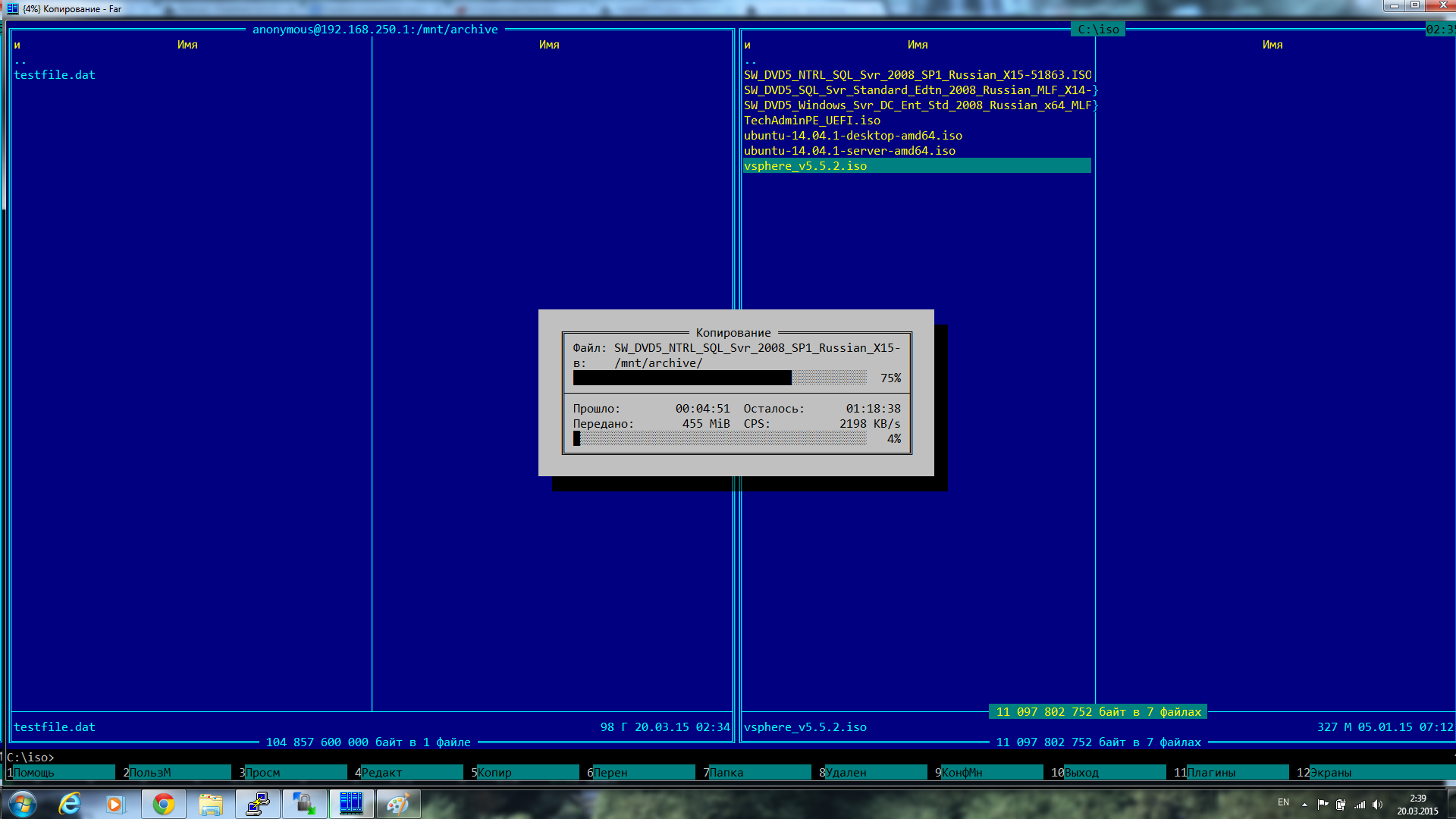This screenshot has height=819, width=1456.
Task: Click F12 Экраны in the key bar
Action: pyautogui.click(x=1376, y=772)
